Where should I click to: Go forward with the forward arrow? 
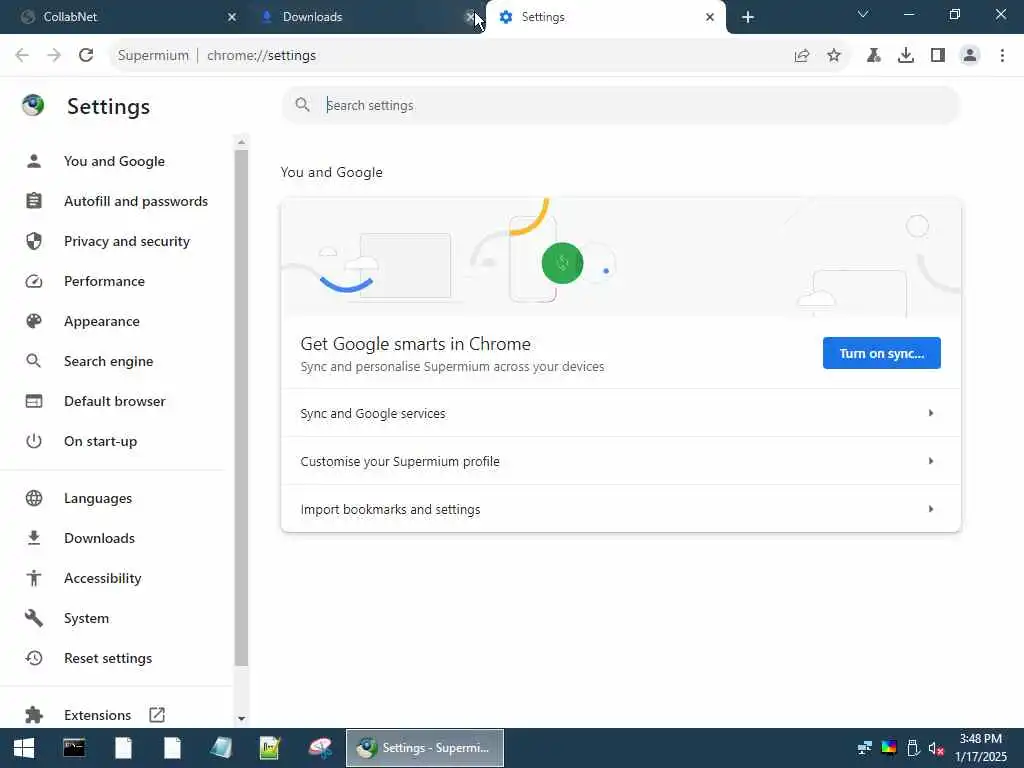tap(54, 55)
